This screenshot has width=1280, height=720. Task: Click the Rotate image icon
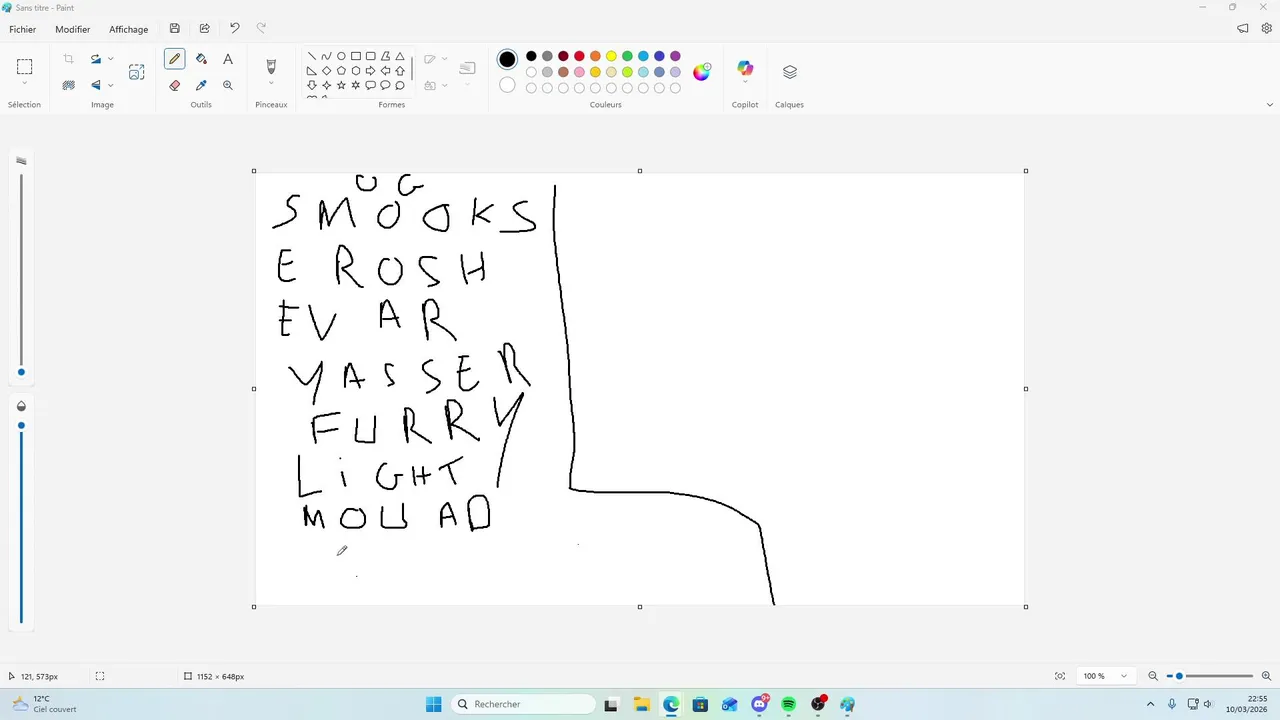[x=96, y=59]
